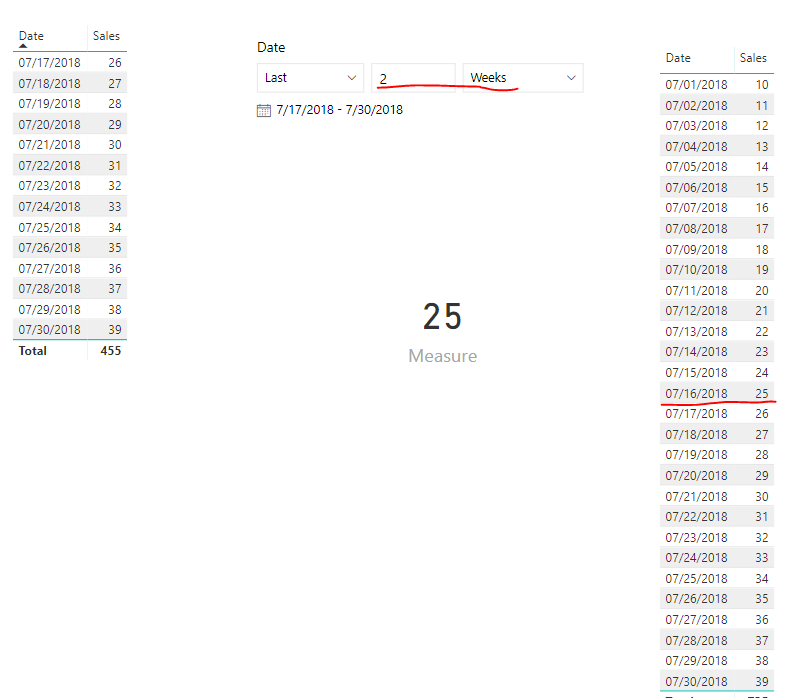Viewport: 789px width, 698px height.
Task: Click the 7/17/2018 - 7/30/2018 date range text
Action: click(340, 110)
